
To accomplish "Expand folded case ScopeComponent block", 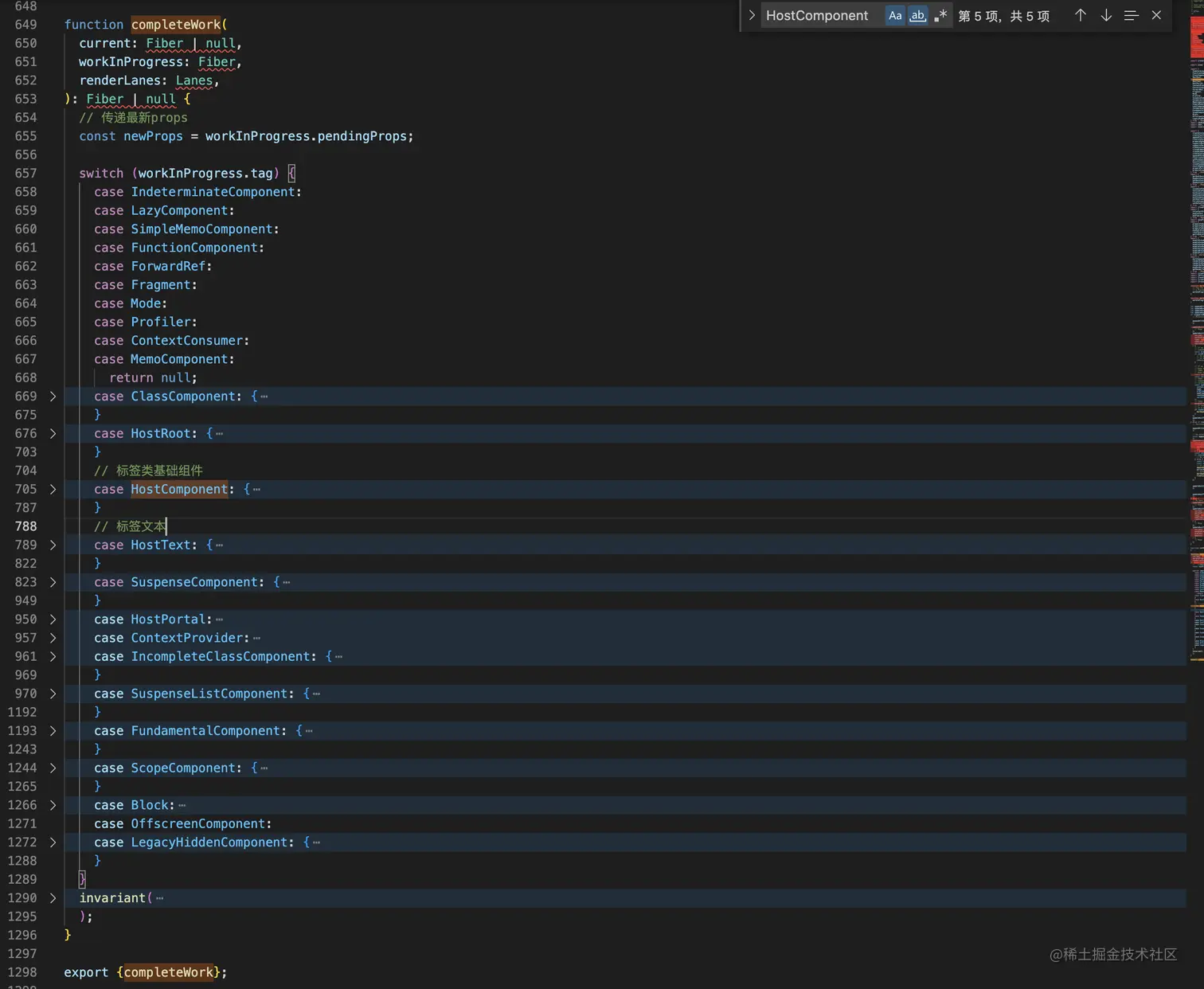I will point(53,768).
